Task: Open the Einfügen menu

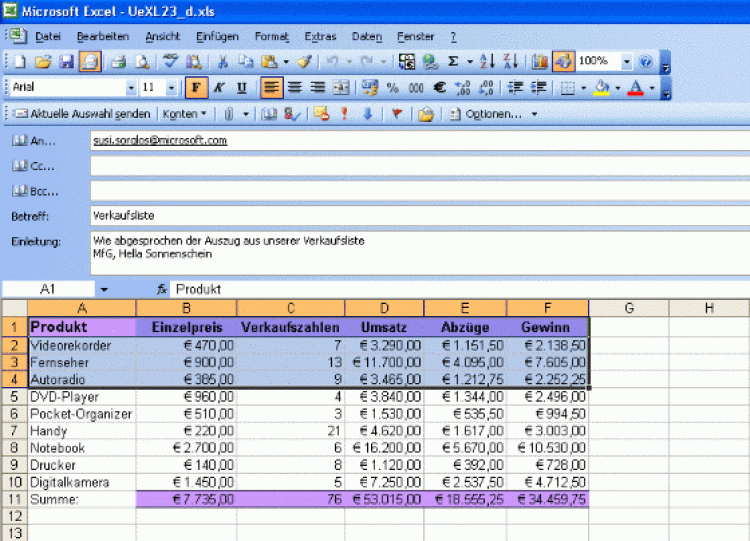Action: pyautogui.click(x=217, y=36)
